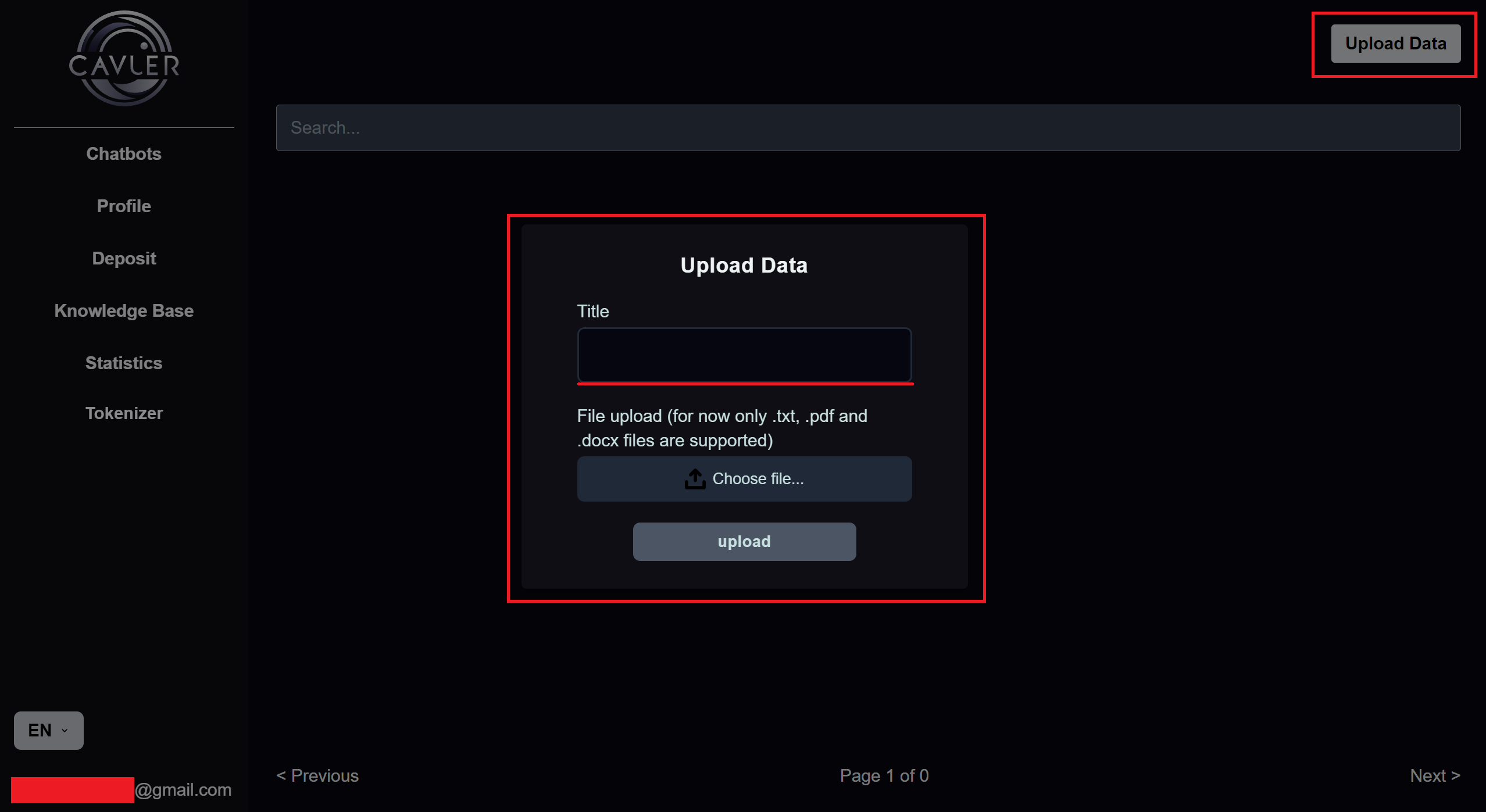Viewport: 1486px width, 812px height.
Task: Click the Choose file button
Action: coord(744,478)
